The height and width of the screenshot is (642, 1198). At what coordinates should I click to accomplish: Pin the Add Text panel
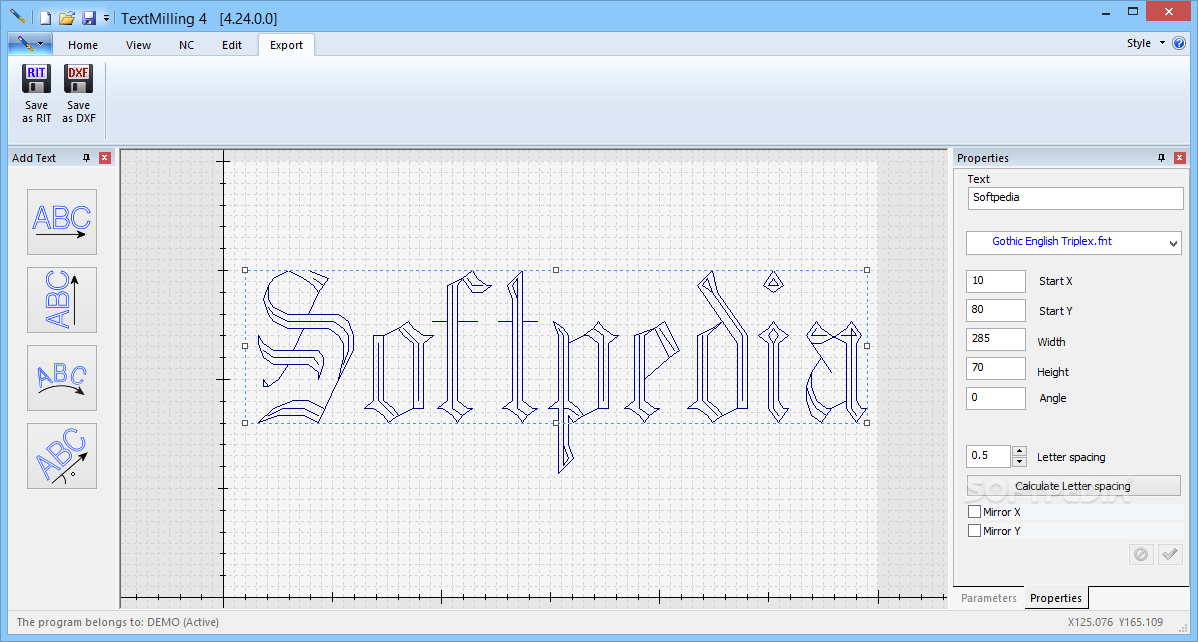pos(86,157)
